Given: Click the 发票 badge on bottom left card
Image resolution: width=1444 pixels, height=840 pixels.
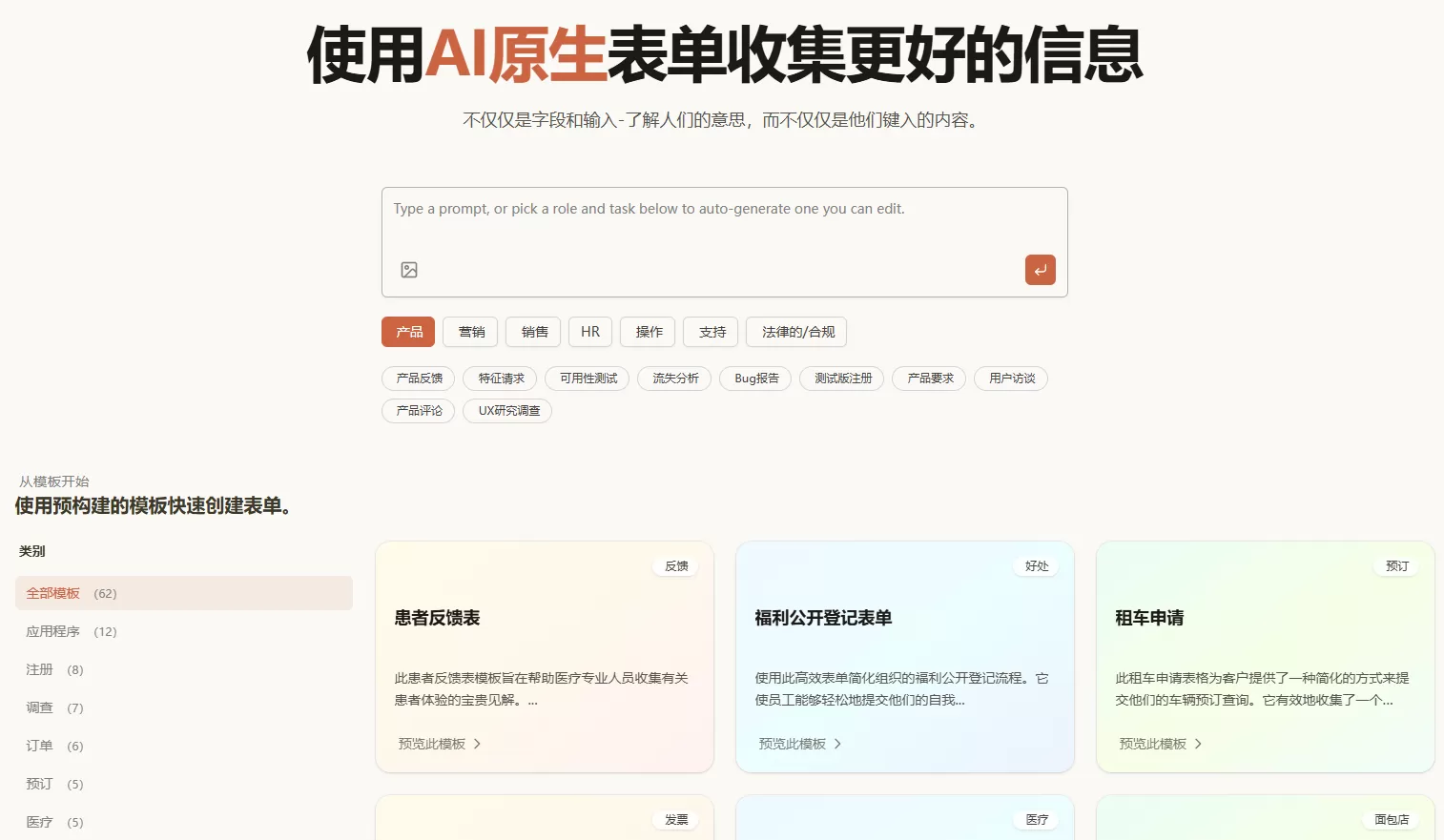Looking at the screenshot, I should tap(674, 819).
